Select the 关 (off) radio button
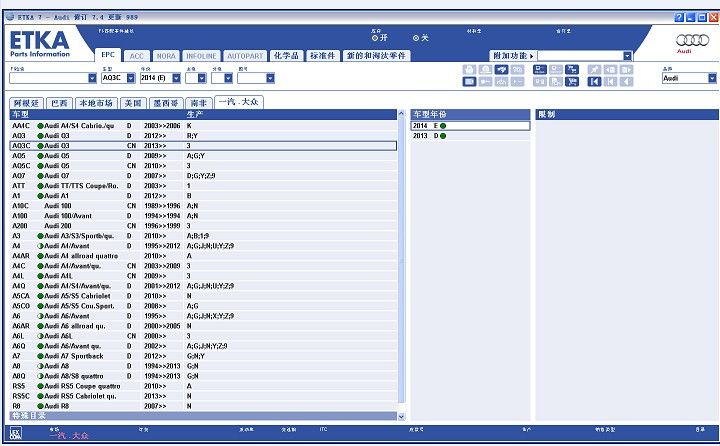 tap(416, 38)
